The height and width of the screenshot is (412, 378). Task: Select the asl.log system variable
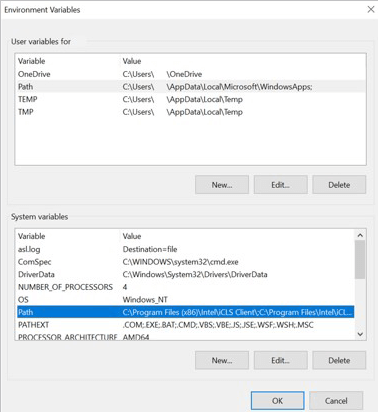[185, 249]
